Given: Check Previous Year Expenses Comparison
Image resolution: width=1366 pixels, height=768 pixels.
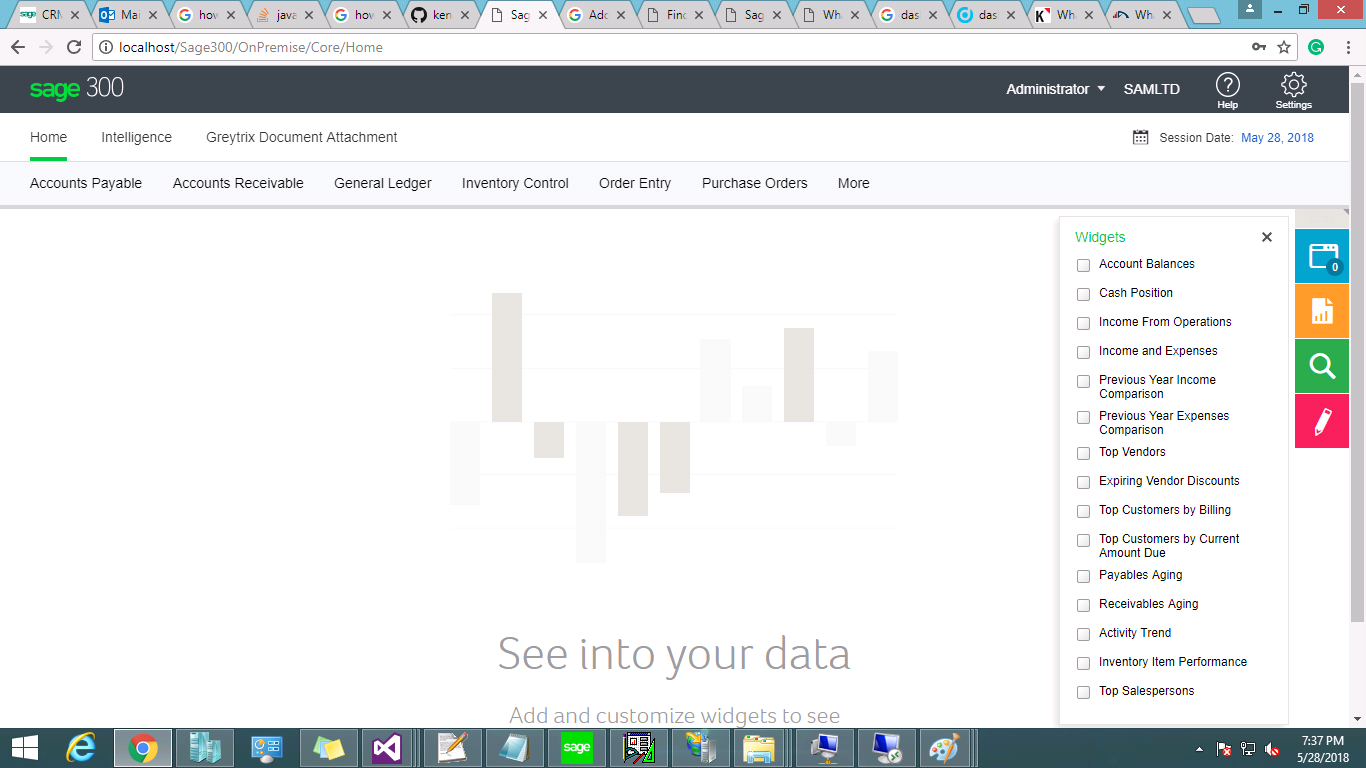Looking at the screenshot, I should tap(1083, 417).
